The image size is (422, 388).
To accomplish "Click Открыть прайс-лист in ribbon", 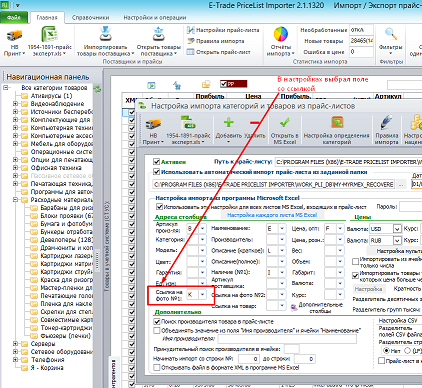I will (x=218, y=52).
